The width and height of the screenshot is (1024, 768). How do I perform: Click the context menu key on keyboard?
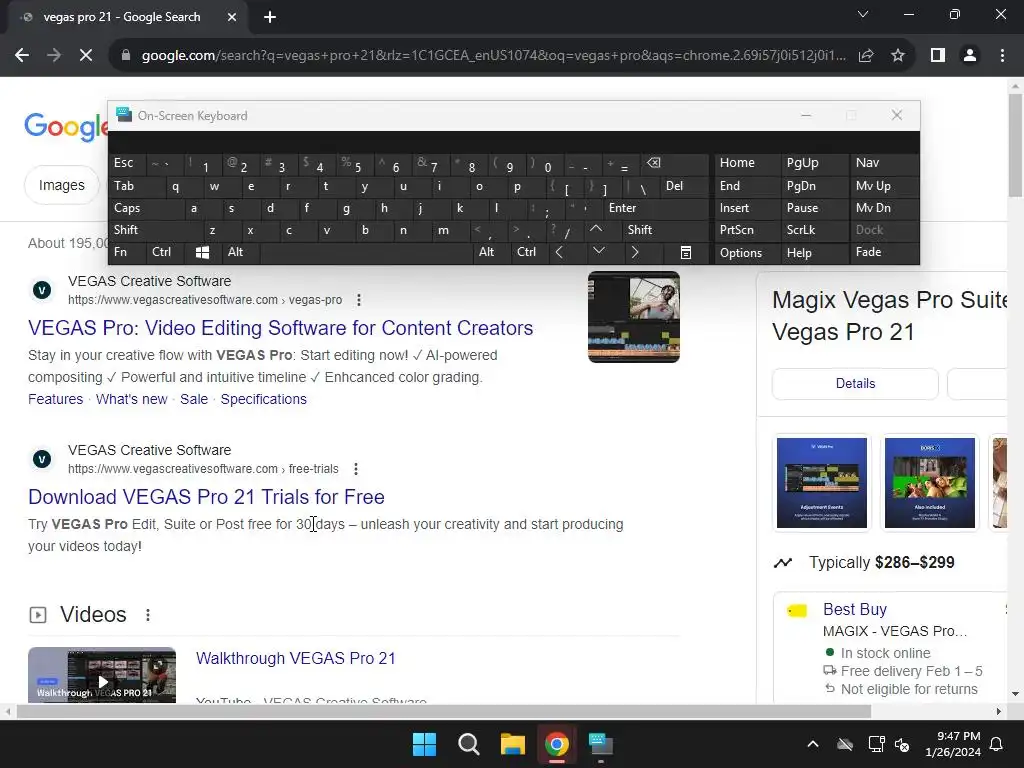(686, 252)
